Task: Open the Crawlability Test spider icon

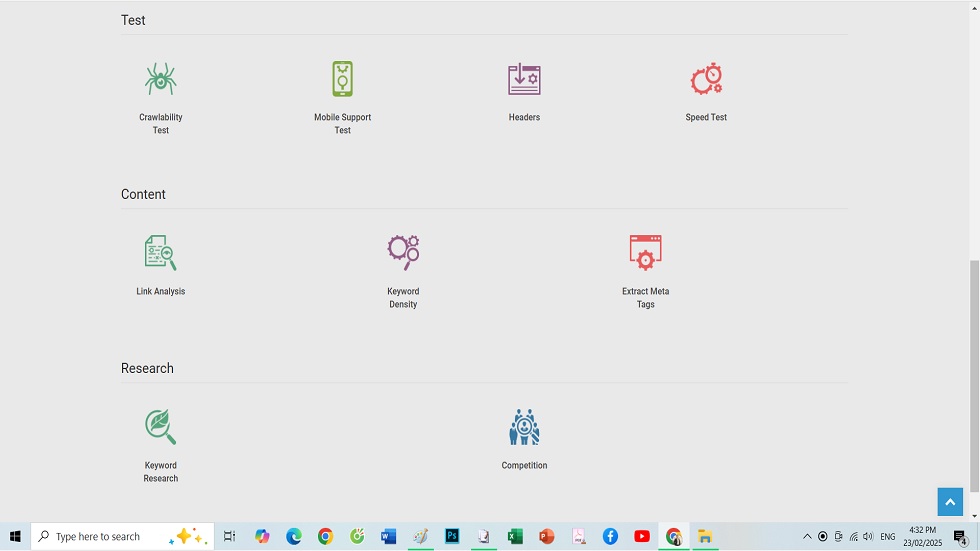Action: click(160, 79)
